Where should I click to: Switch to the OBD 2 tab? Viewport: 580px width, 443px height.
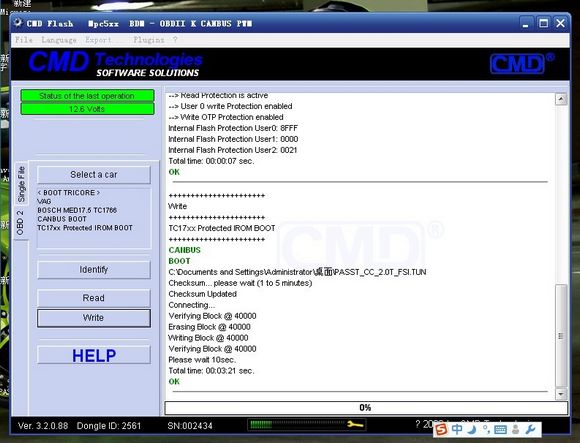click(20, 223)
